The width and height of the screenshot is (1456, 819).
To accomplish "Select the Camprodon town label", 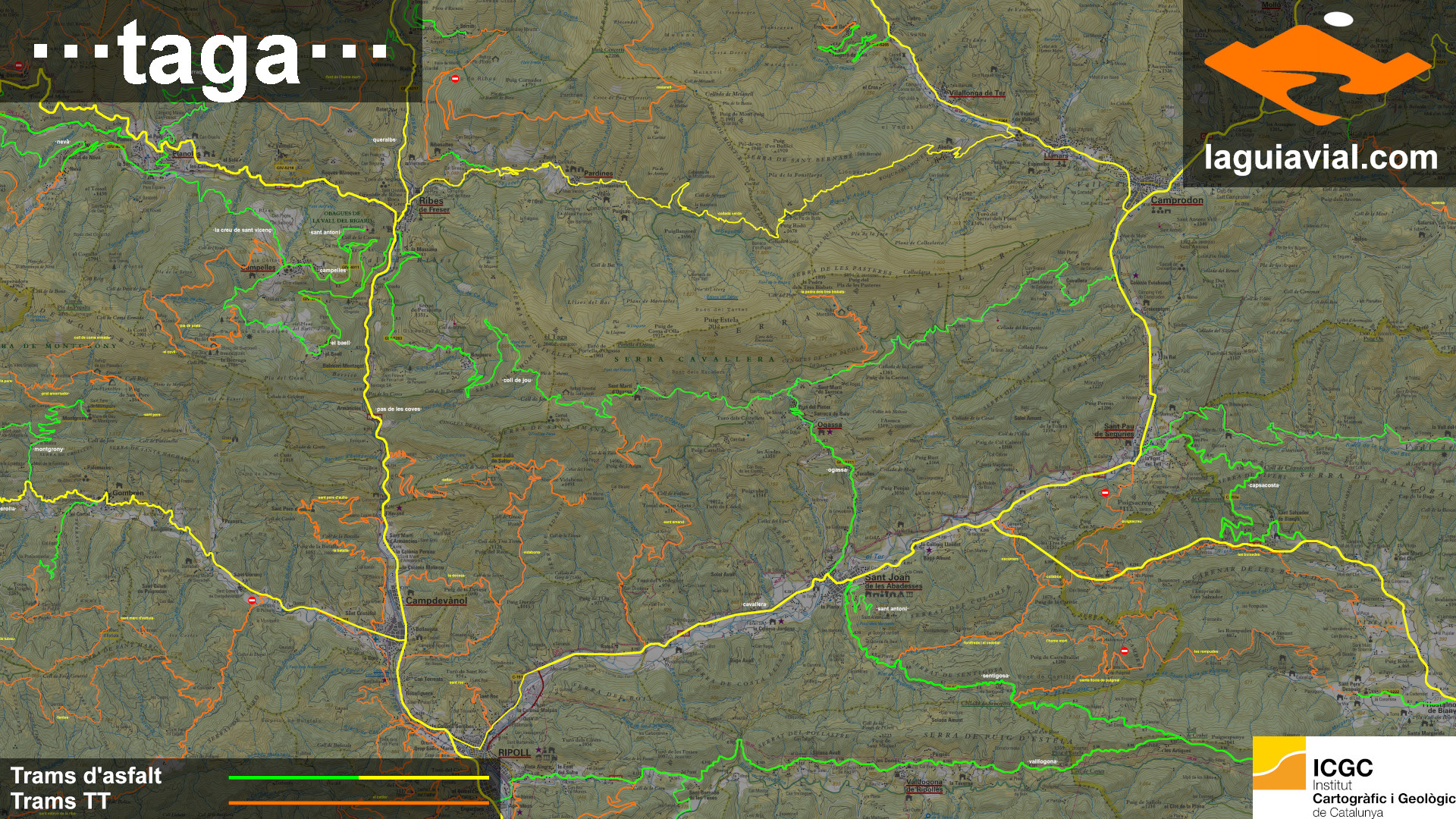I will point(1176,201).
